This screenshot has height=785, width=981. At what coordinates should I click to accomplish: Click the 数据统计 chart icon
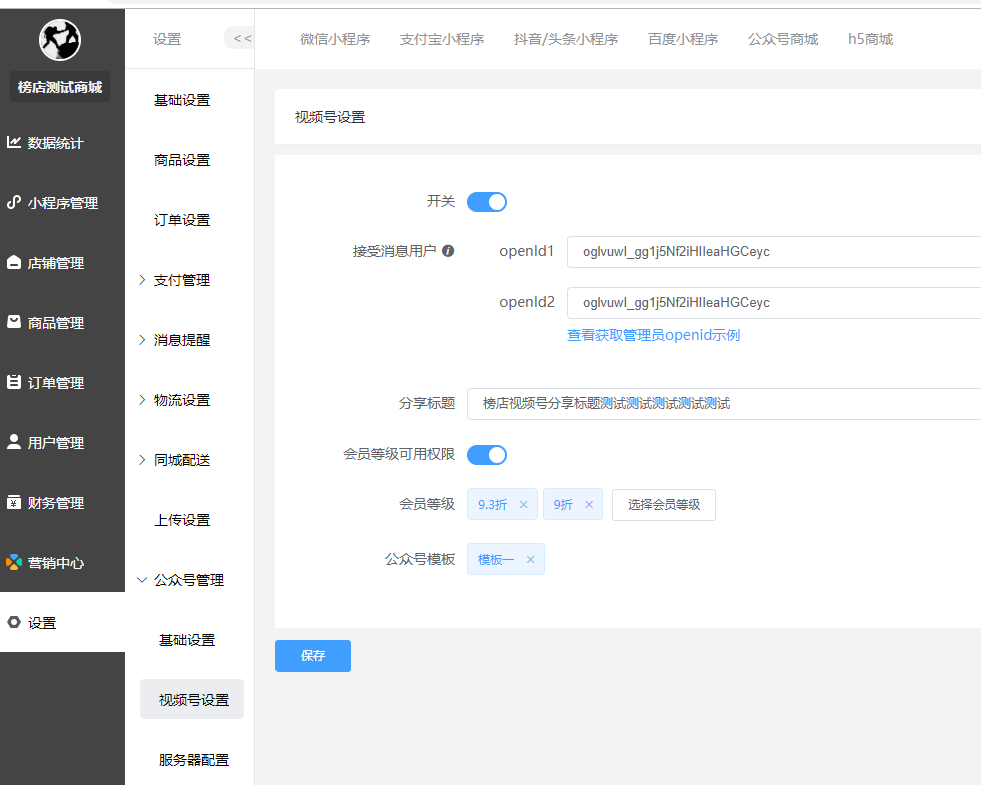point(14,142)
